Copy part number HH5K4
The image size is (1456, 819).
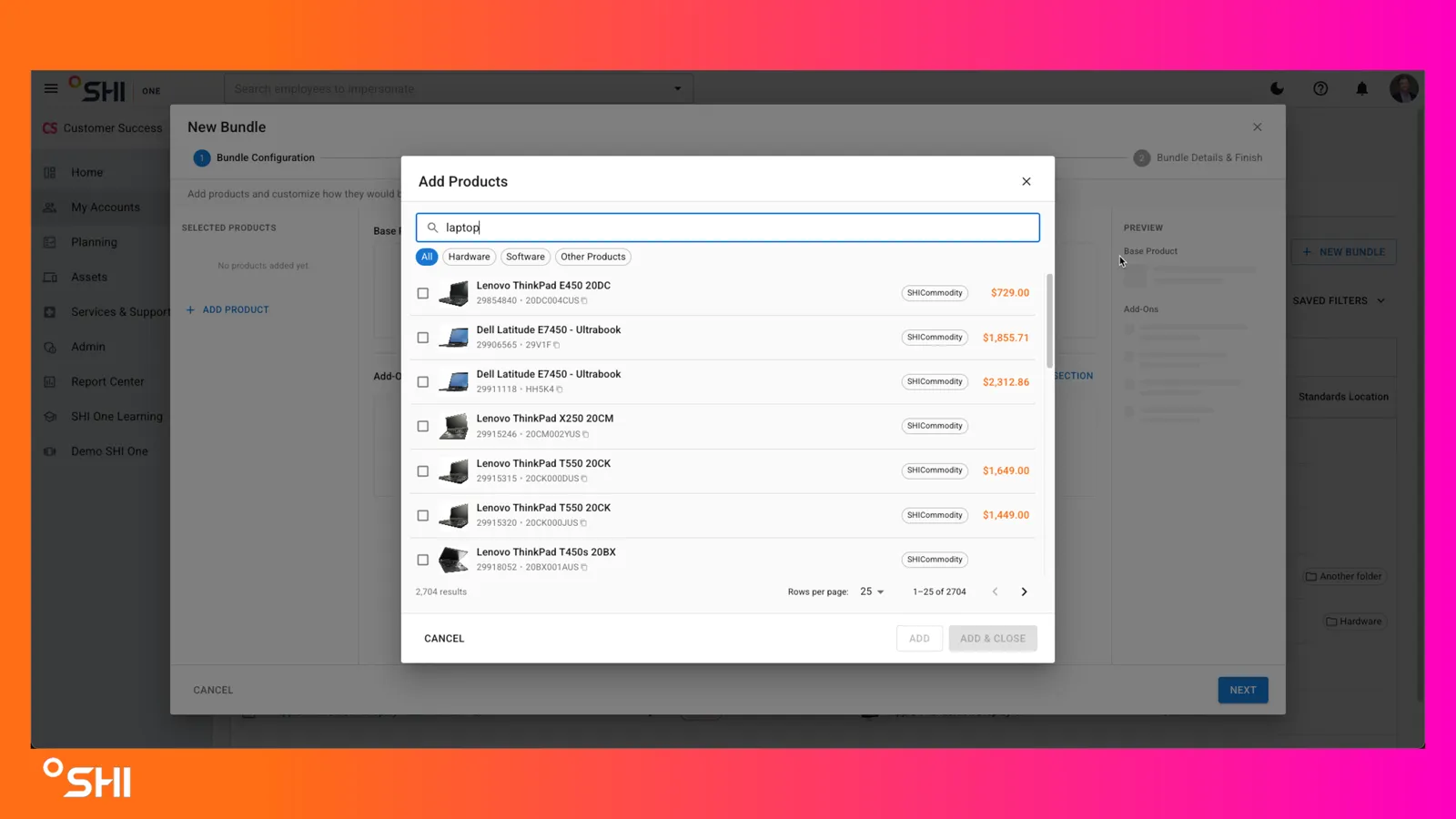(560, 389)
